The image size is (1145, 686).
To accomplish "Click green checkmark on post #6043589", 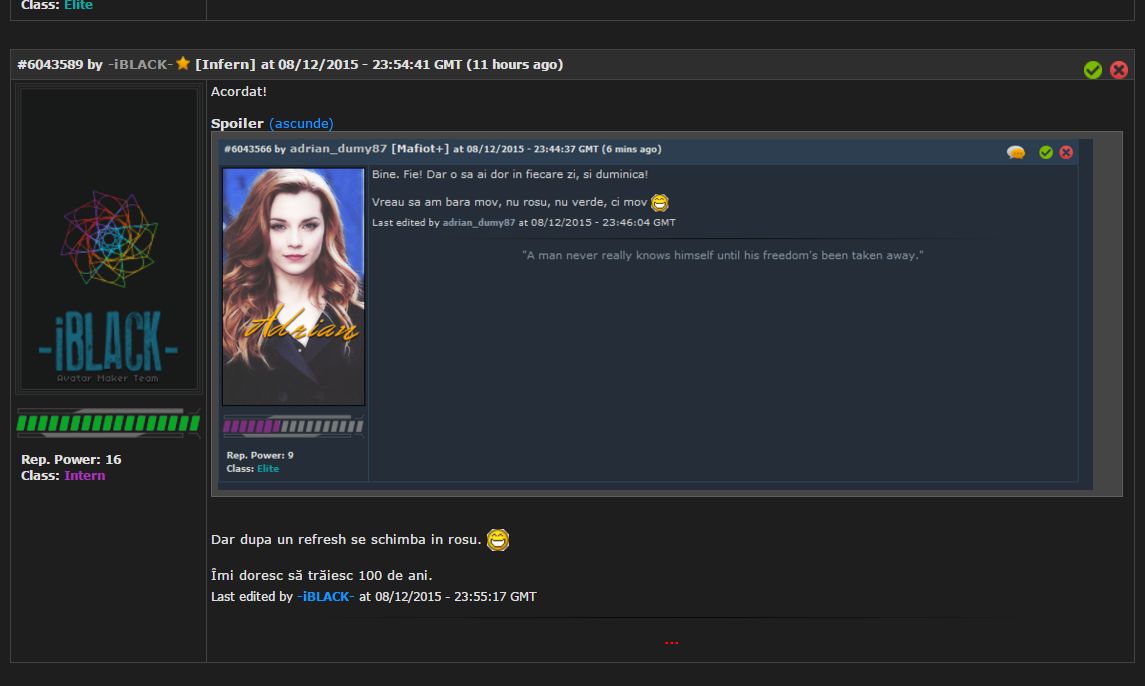I will click(1092, 70).
